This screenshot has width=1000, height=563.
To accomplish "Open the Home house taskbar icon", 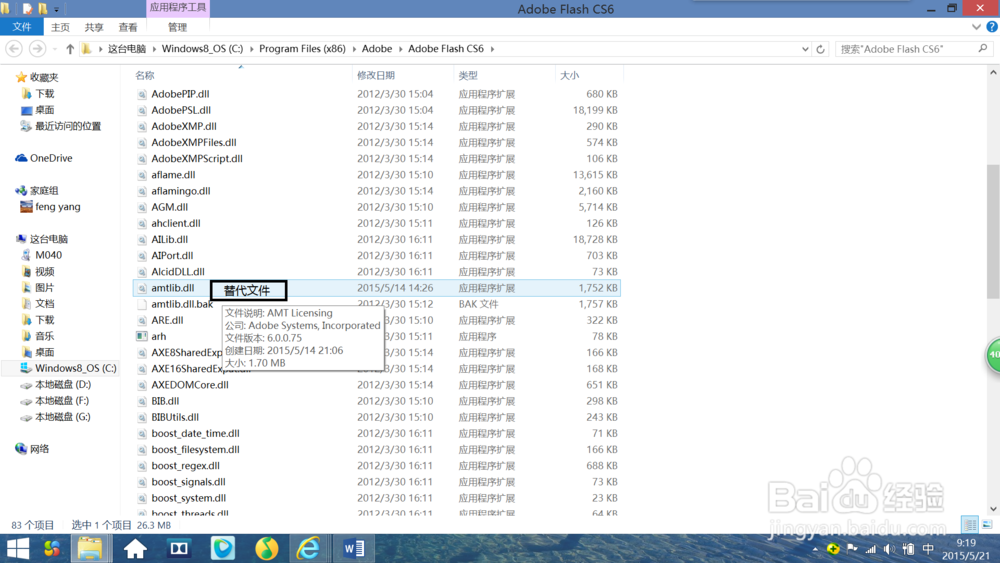I will [135, 548].
